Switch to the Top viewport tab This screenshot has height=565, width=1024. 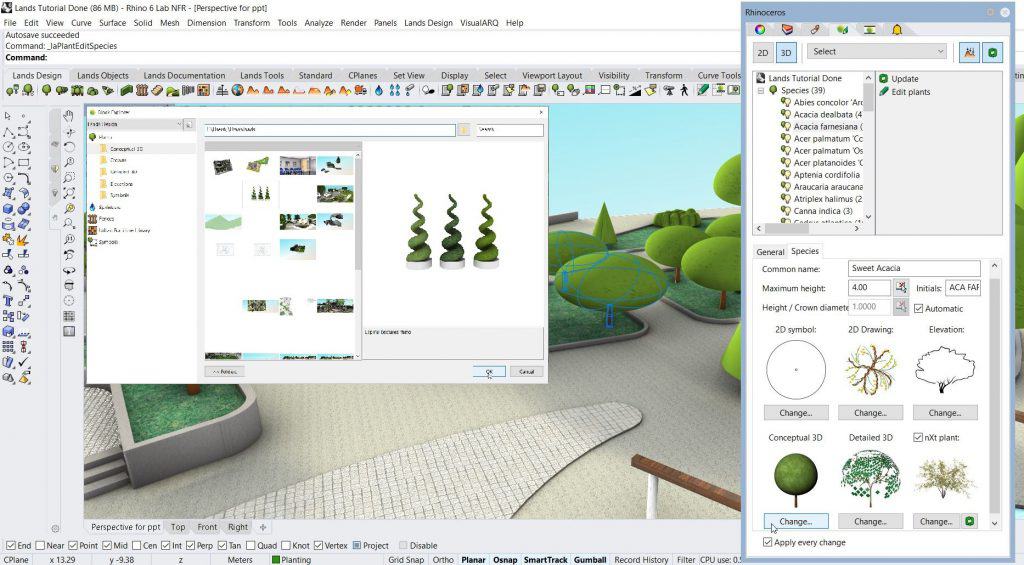[x=178, y=526]
